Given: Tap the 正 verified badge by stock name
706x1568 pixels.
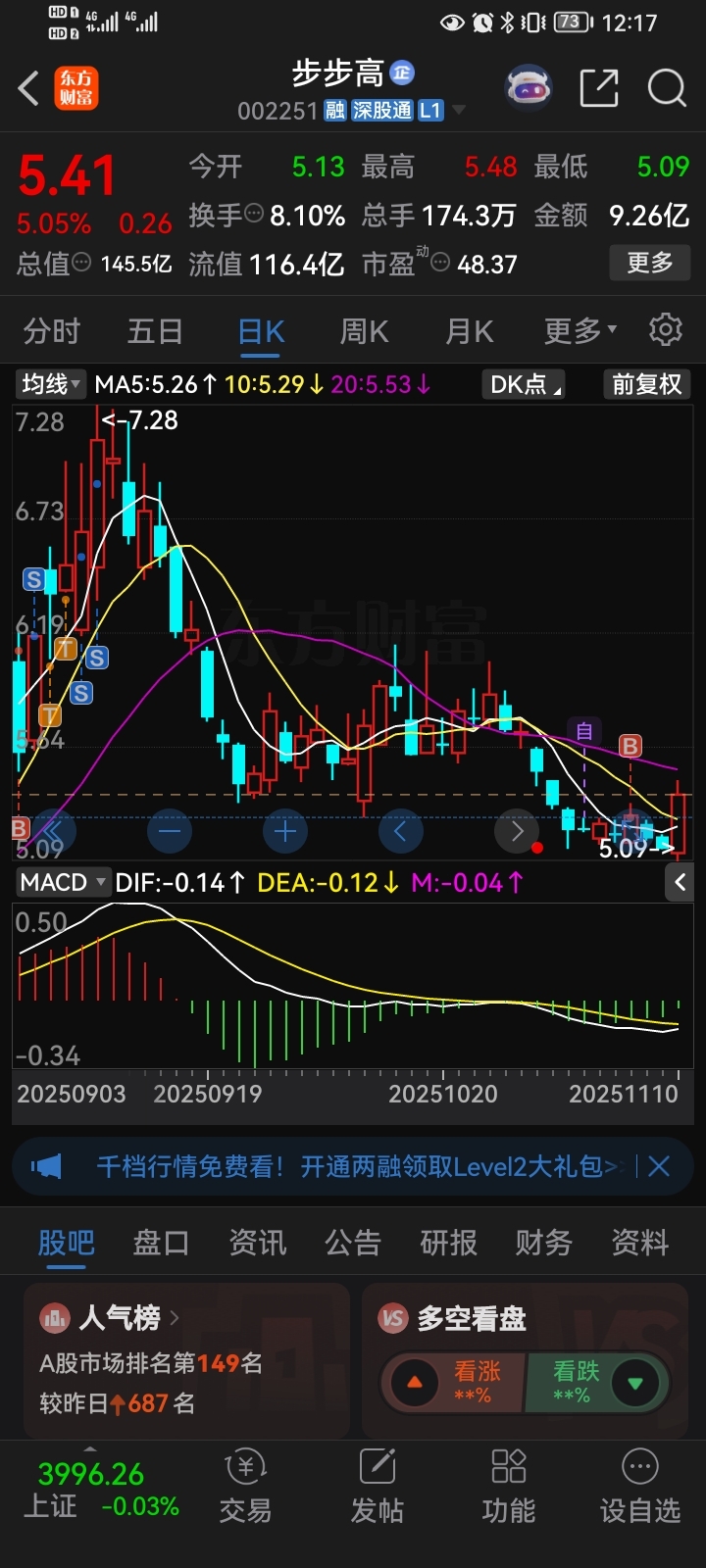Looking at the screenshot, I should (x=402, y=73).
